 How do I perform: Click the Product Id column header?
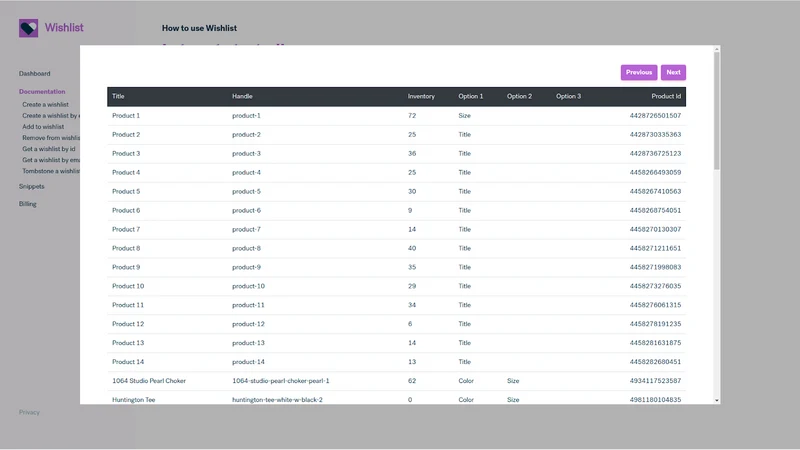pyautogui.click(x=666, y=96)
